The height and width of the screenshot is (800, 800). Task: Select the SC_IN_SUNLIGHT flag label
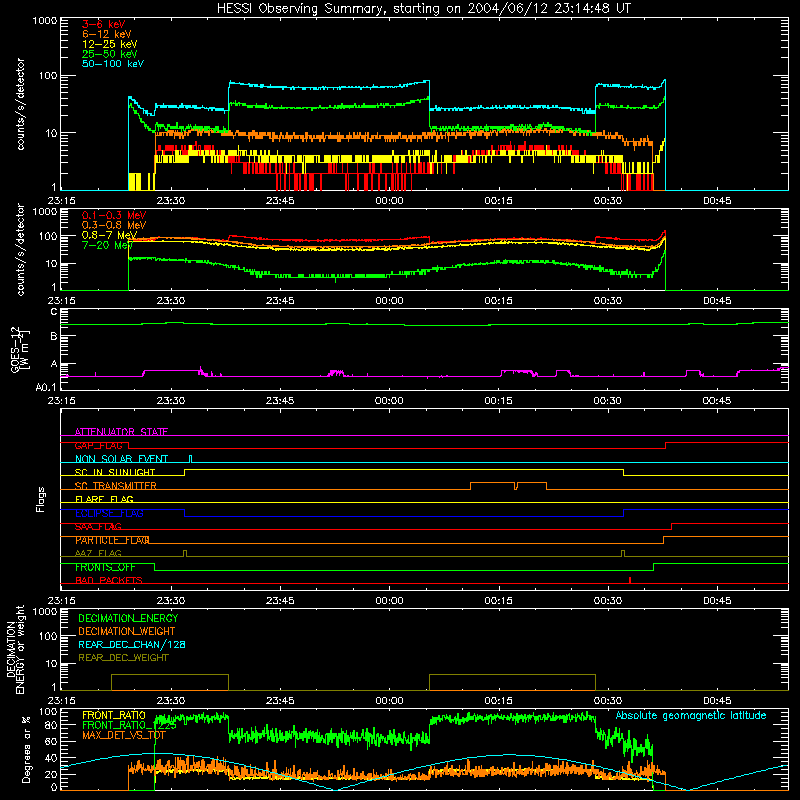click(x=115, y=472)
